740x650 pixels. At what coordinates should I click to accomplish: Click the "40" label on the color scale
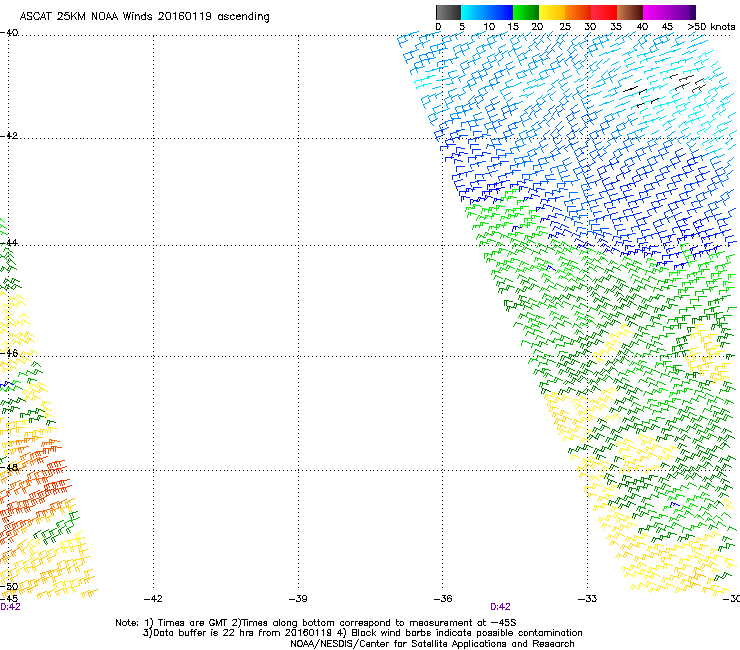(642, 27)
